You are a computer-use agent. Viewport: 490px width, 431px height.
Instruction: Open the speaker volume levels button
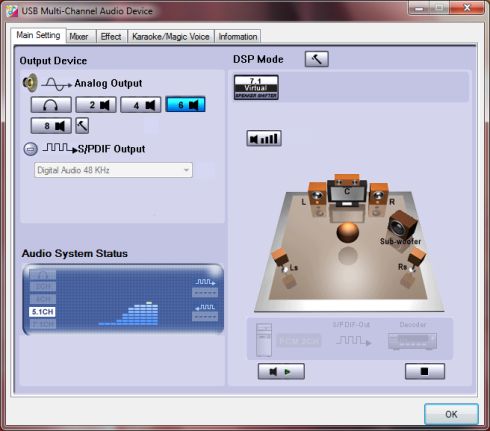[x=264, y=138]
